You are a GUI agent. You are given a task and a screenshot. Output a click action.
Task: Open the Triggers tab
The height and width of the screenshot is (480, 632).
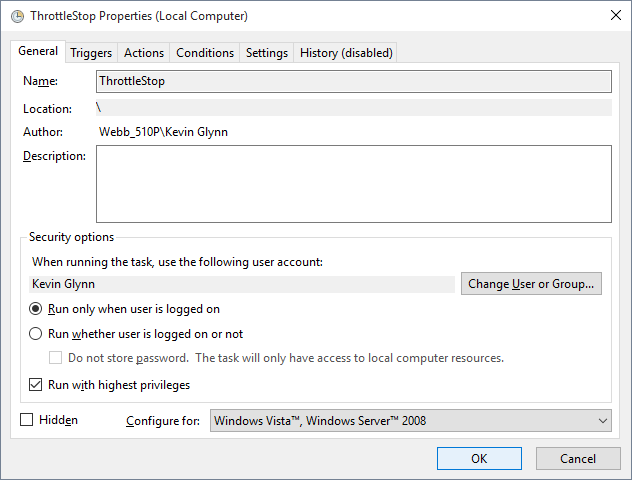91,53
